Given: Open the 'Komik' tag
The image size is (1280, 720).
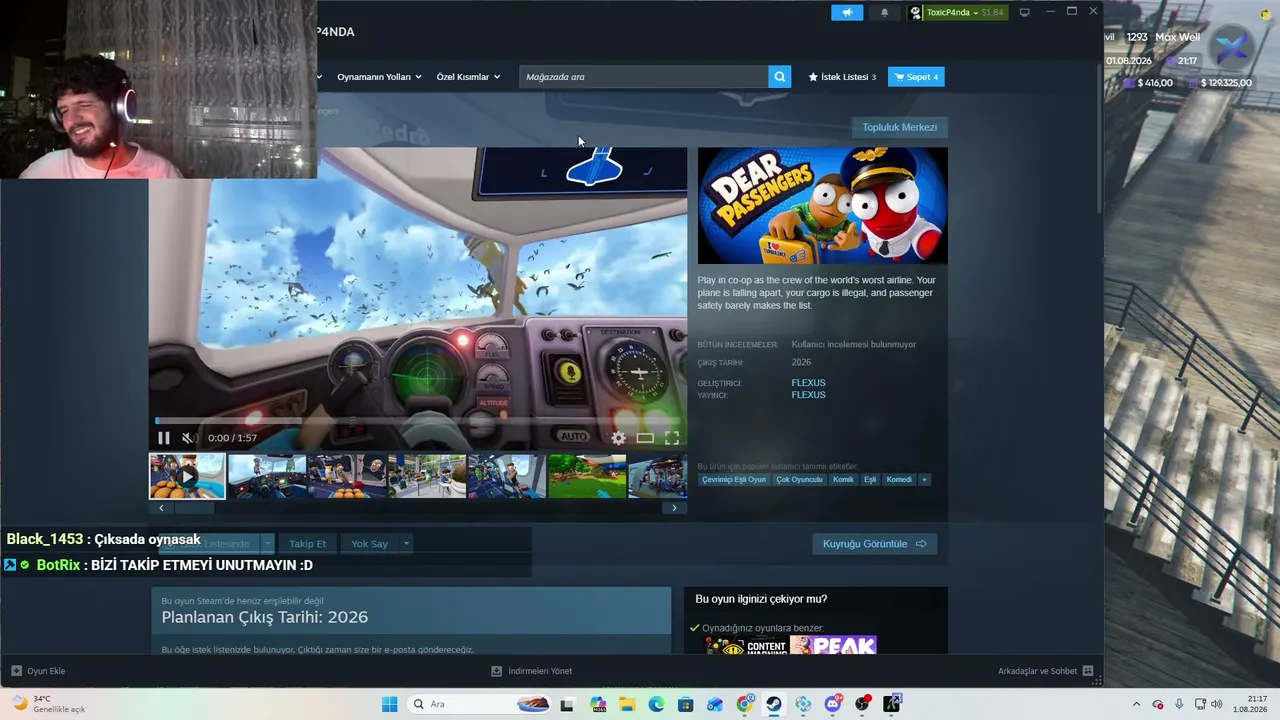Looking at the screenshot, I should (843, 480).
